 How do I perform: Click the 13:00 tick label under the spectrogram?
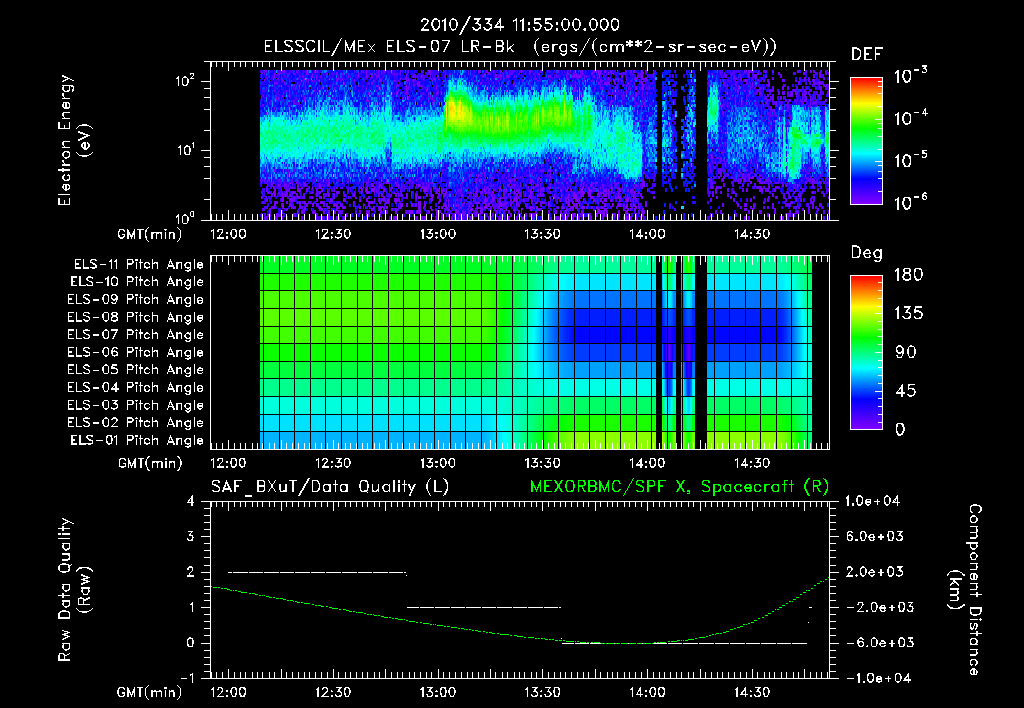[x=438, y=234]
